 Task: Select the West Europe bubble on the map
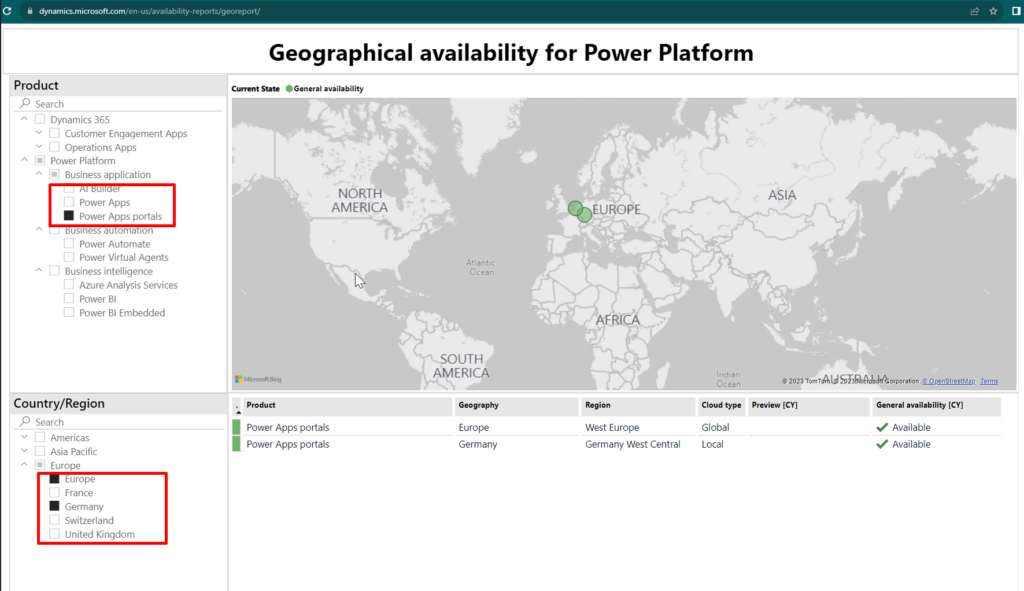pyautogui.click(x=574, y=208)
